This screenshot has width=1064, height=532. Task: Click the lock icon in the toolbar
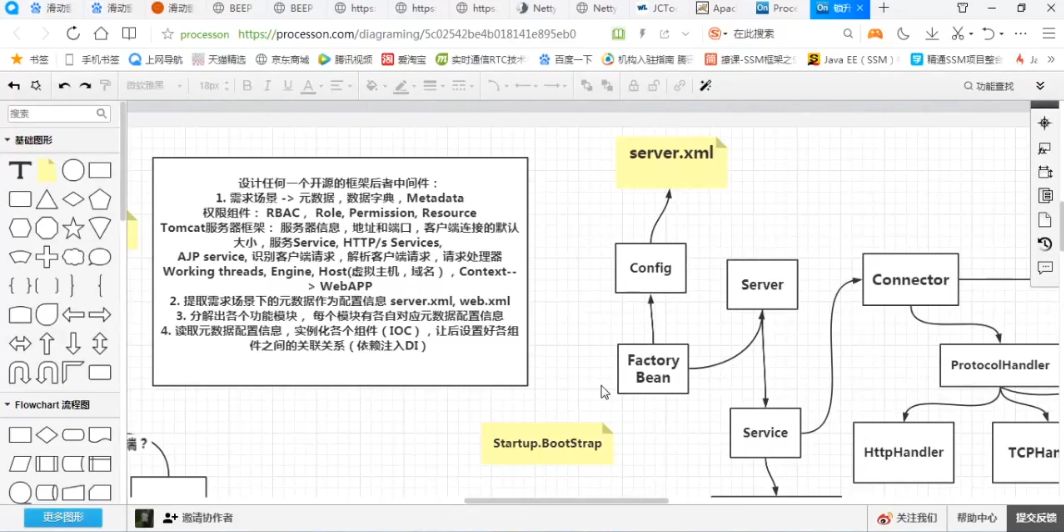tap(655, 86)
